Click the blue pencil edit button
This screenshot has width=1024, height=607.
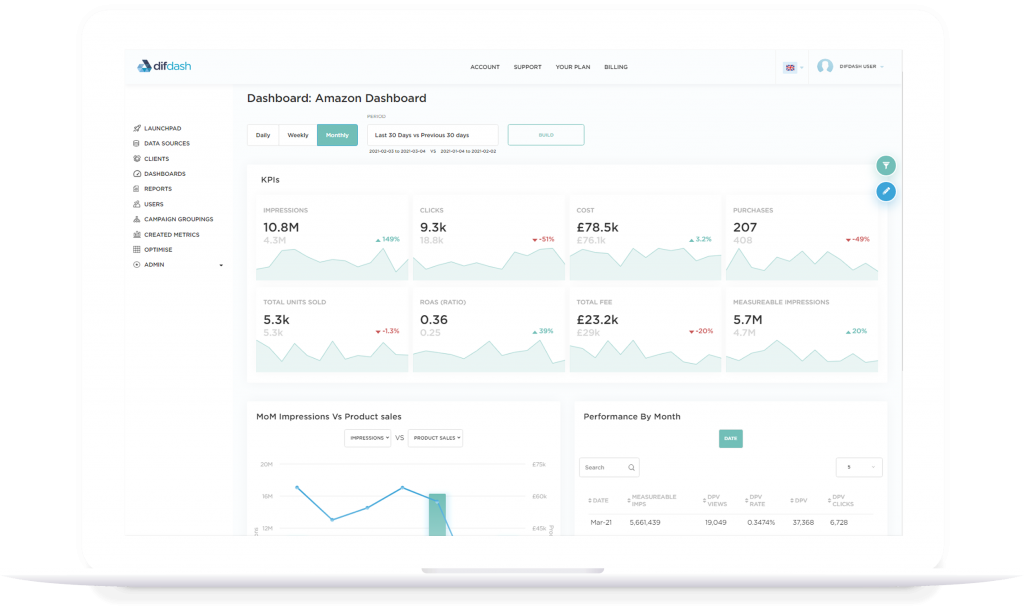(x=886, y=191)
